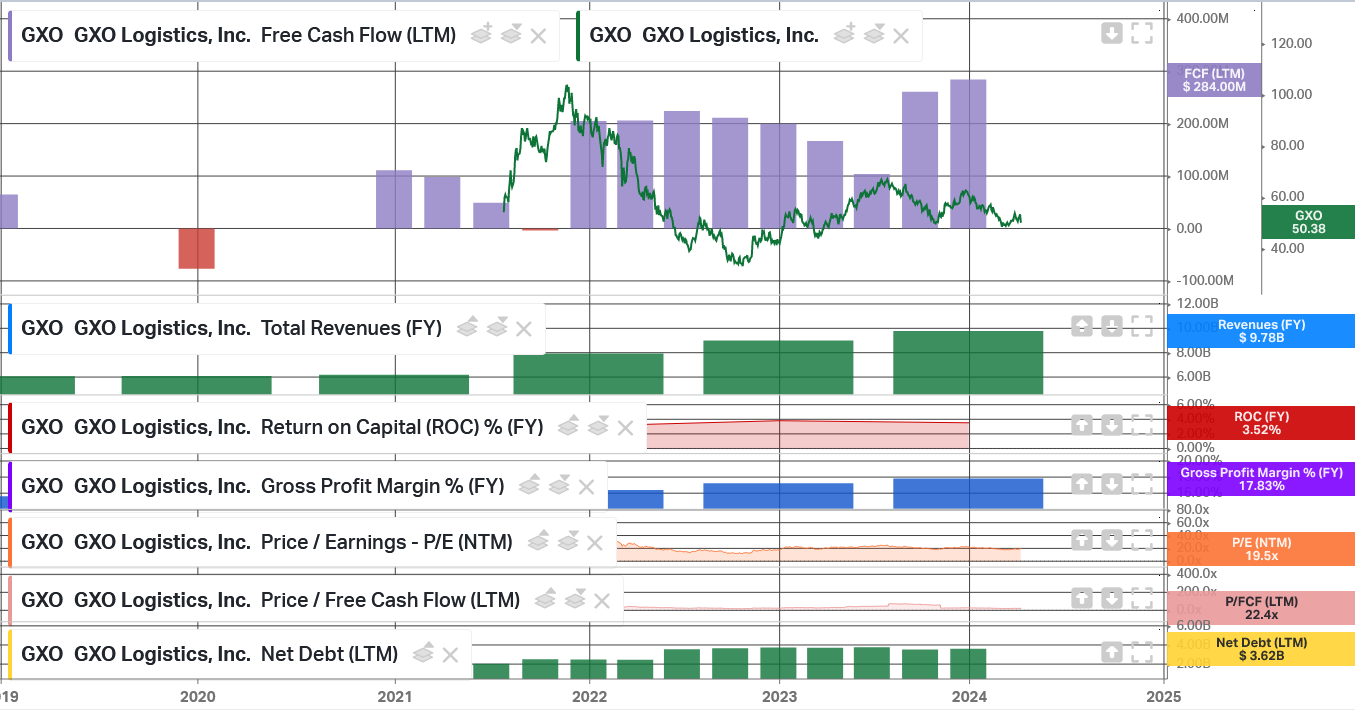Image resolution: width=1355 pixels, height=710 pixels.
Task: Click the 'Net Debt (LTM)' legend label
Action: pos(330,654)
